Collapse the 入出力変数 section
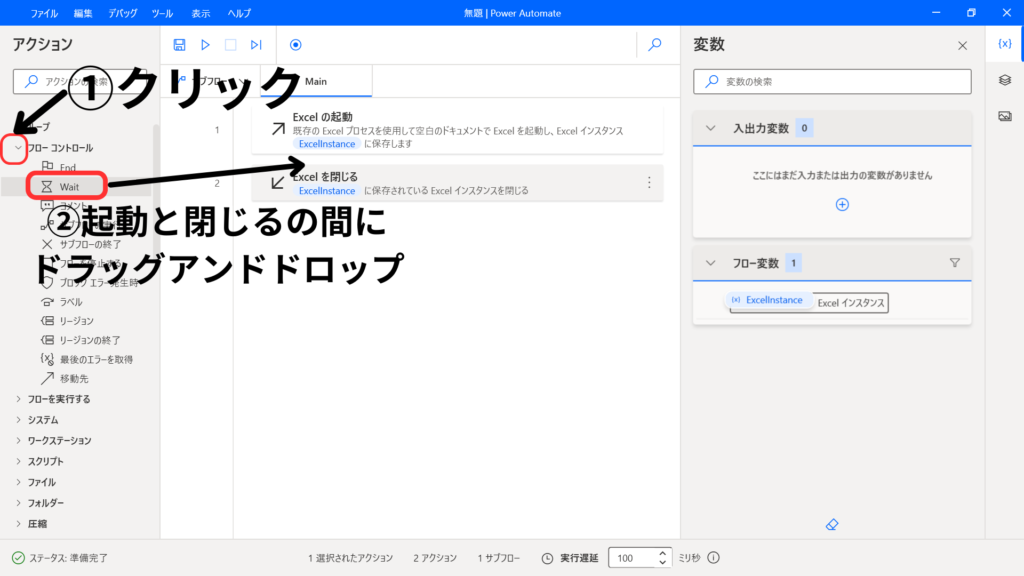The image size is (1024, 576). point(711,128)
